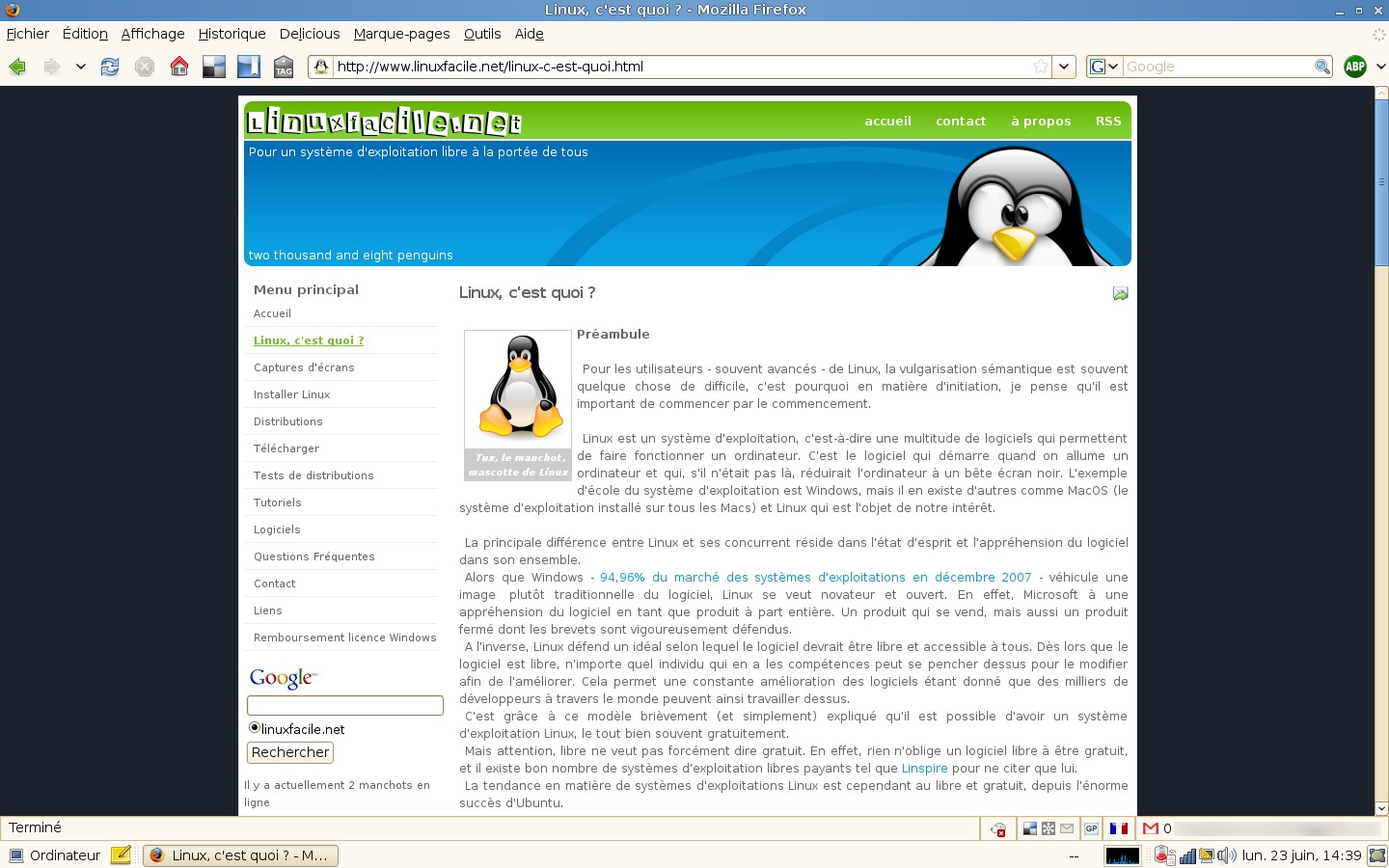Open Installer Linux in main menu

(291, 394)
